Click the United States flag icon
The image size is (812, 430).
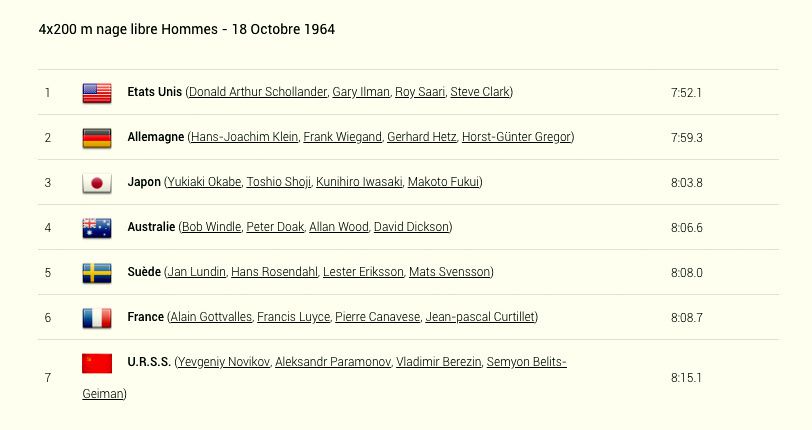pos(97,93)
